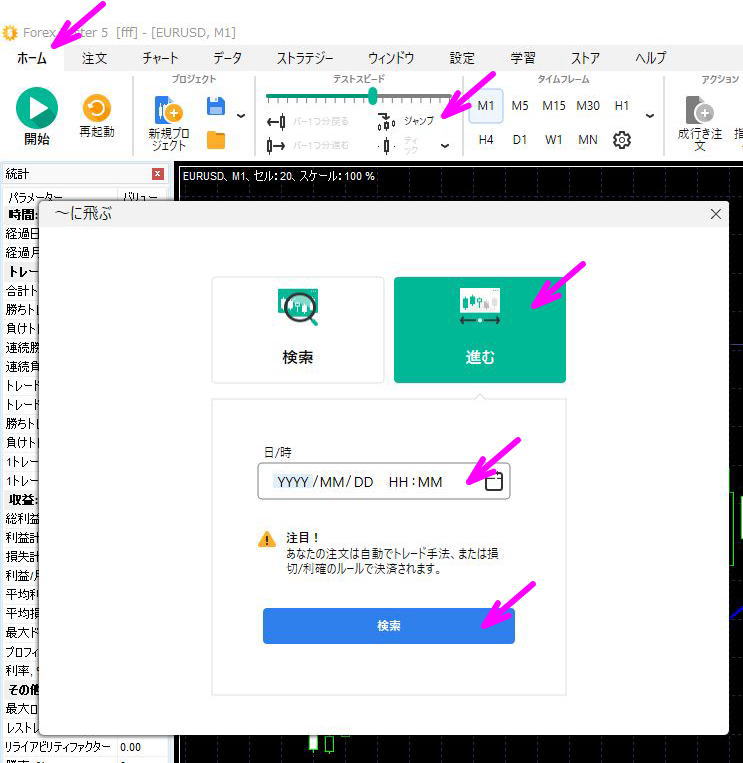Viewport: 743px width, 763px height.
Task: Open the Order (注文) ribbon tab
Action: (x=94, y=58)
